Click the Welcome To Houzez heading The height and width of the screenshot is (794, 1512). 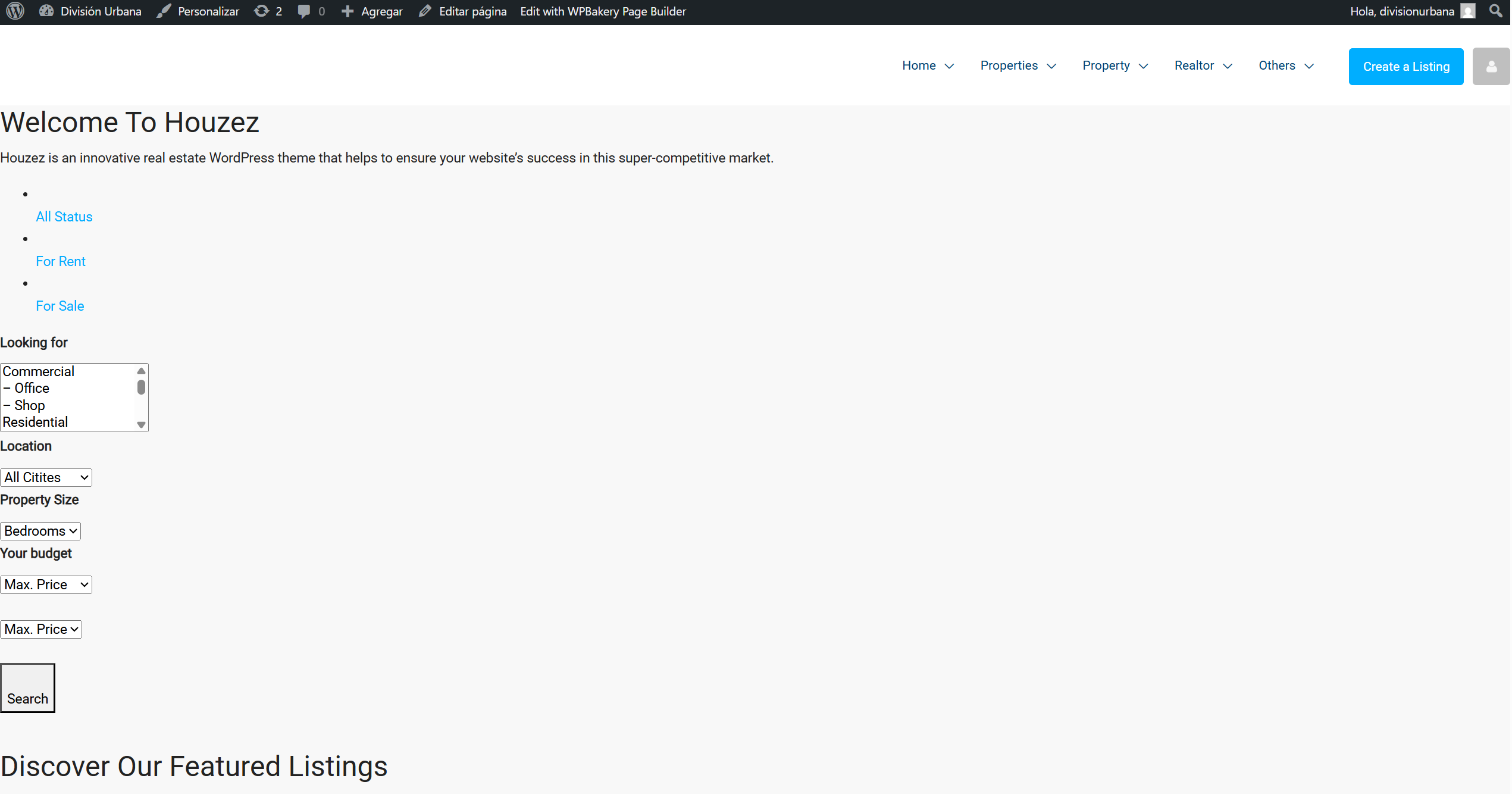click(130, 123)
